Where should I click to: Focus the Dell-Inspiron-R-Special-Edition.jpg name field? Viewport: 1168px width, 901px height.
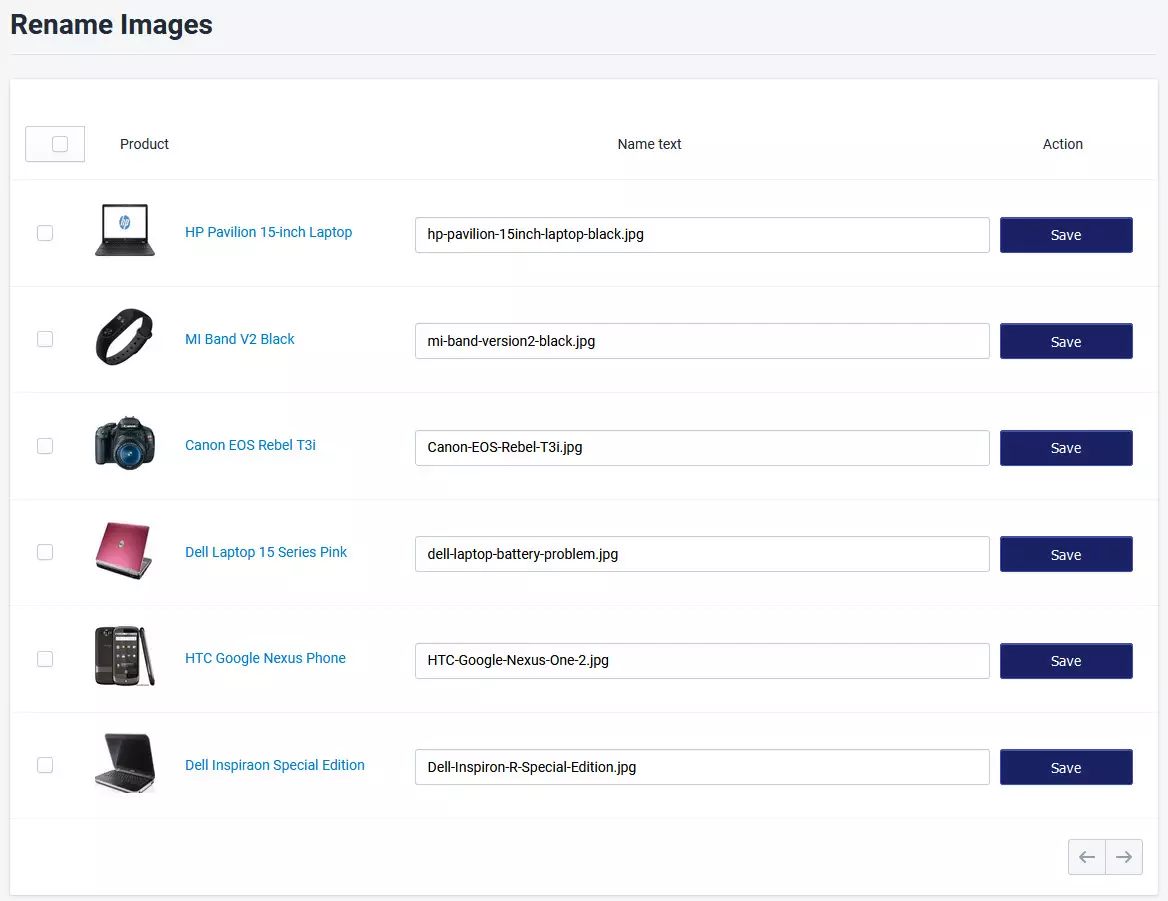click(x=702, y=767)
